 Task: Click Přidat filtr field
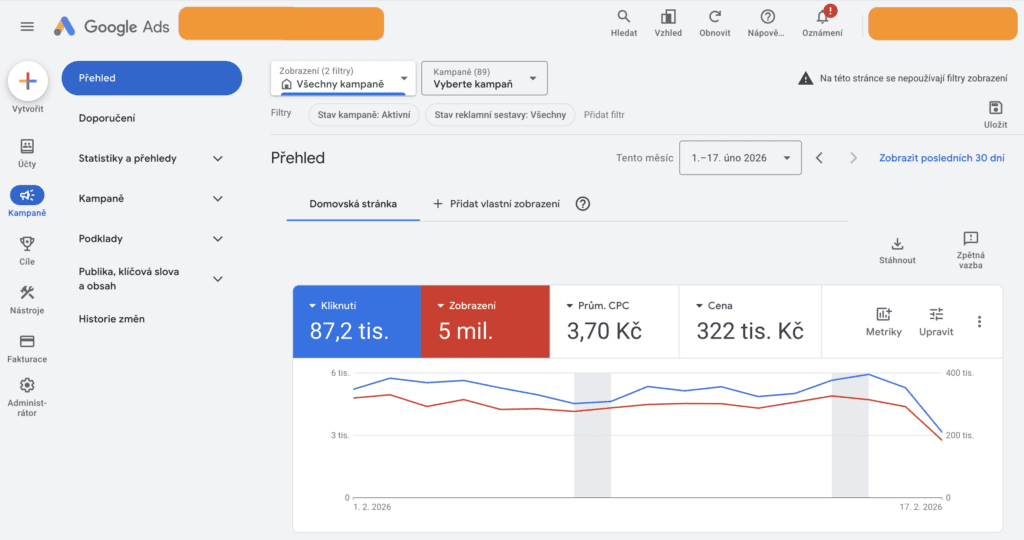[x=604, y=115]
